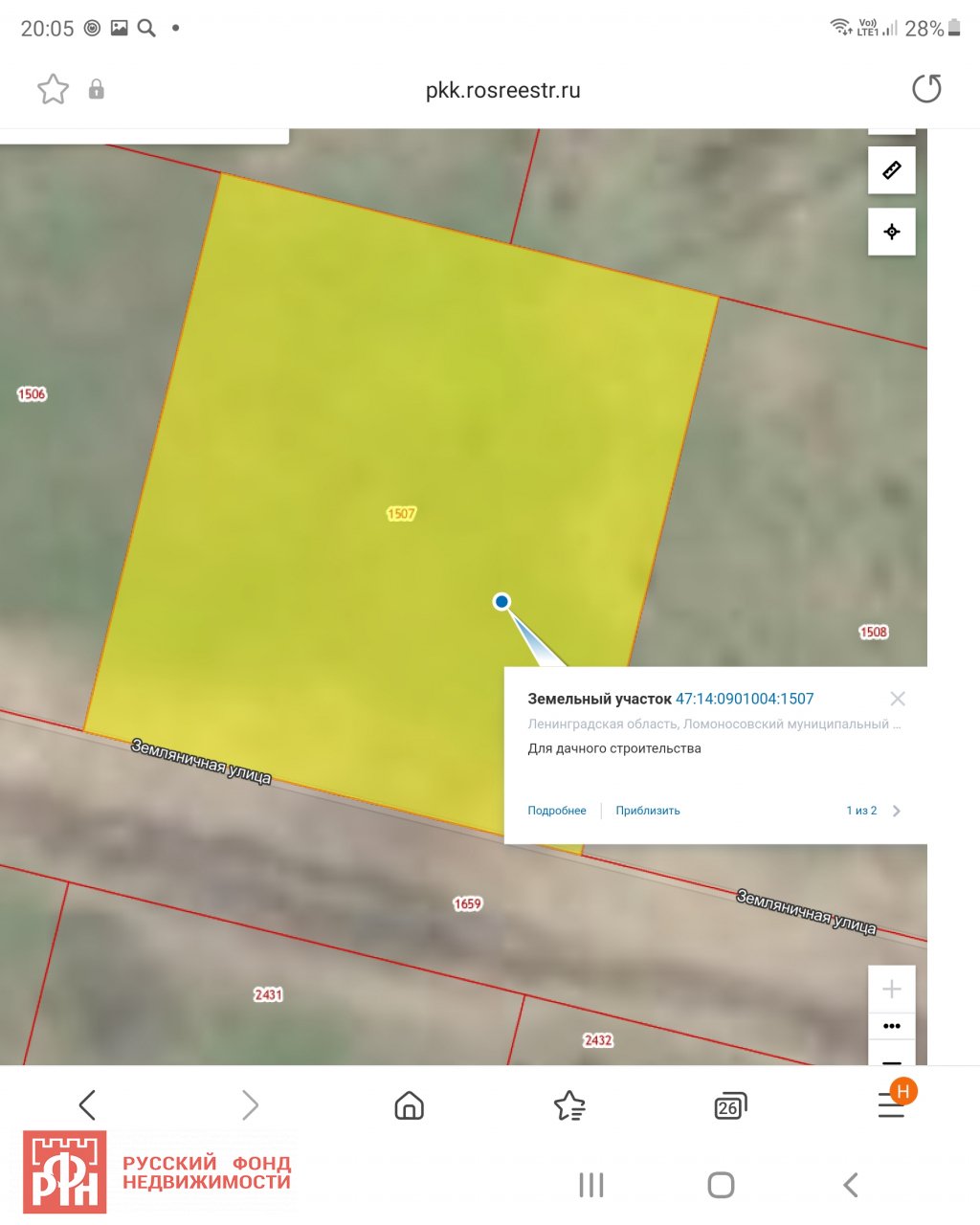Open the browser hamburger menu
980x1225 pixels.
[891, 1105]
